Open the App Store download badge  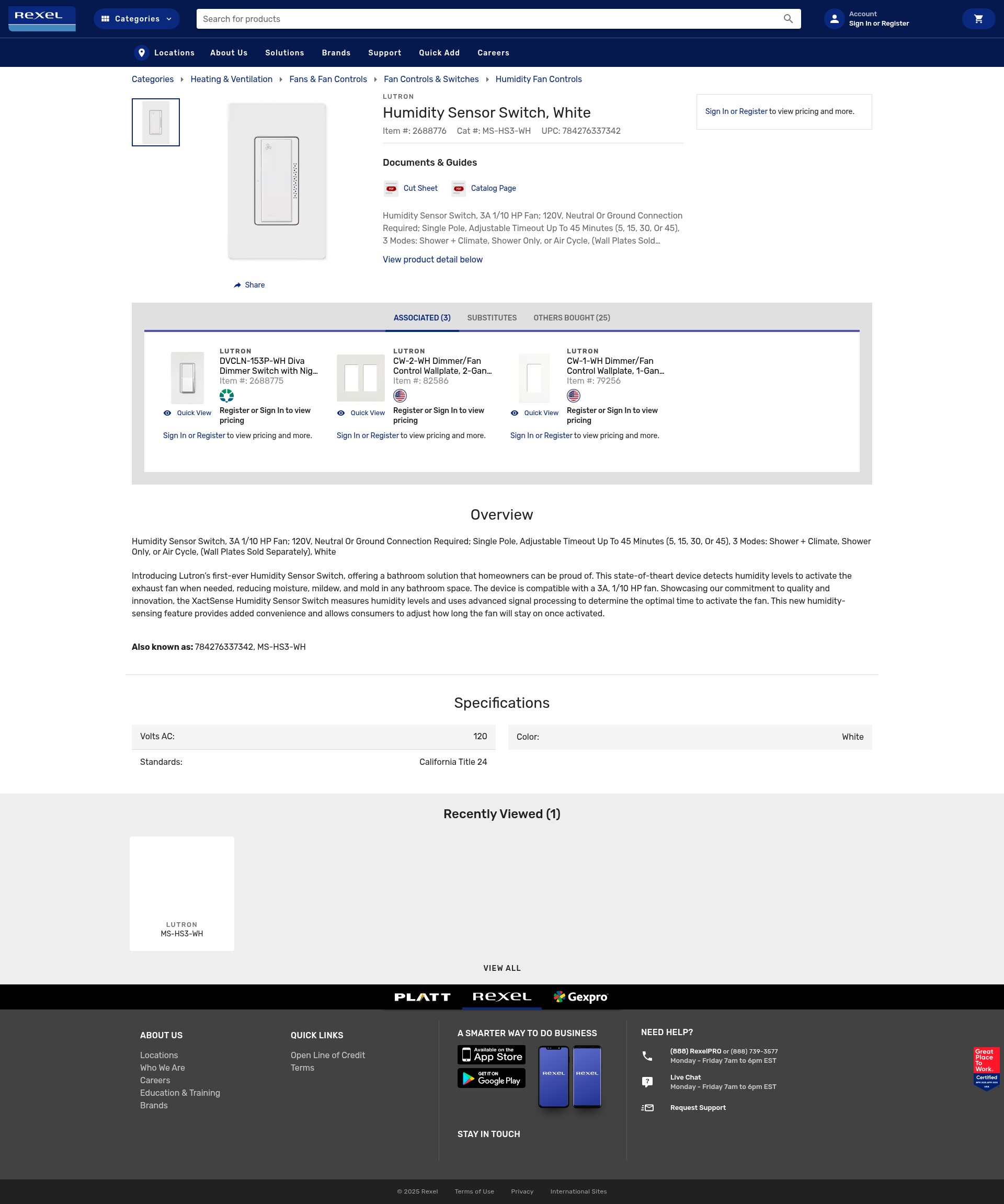tap(492, 1054)
